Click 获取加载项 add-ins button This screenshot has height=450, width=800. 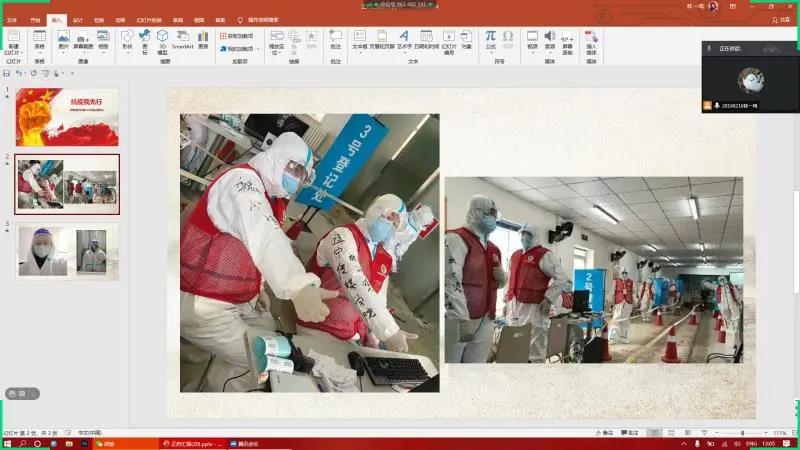(x=237, y=36)
